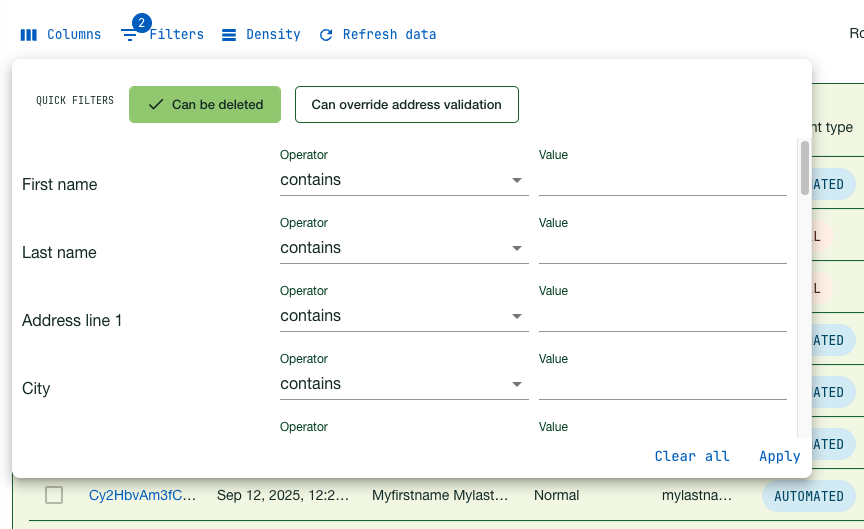The image size is (864, 529).
Task: Click Clear all filters
Action: coord(692,456)
